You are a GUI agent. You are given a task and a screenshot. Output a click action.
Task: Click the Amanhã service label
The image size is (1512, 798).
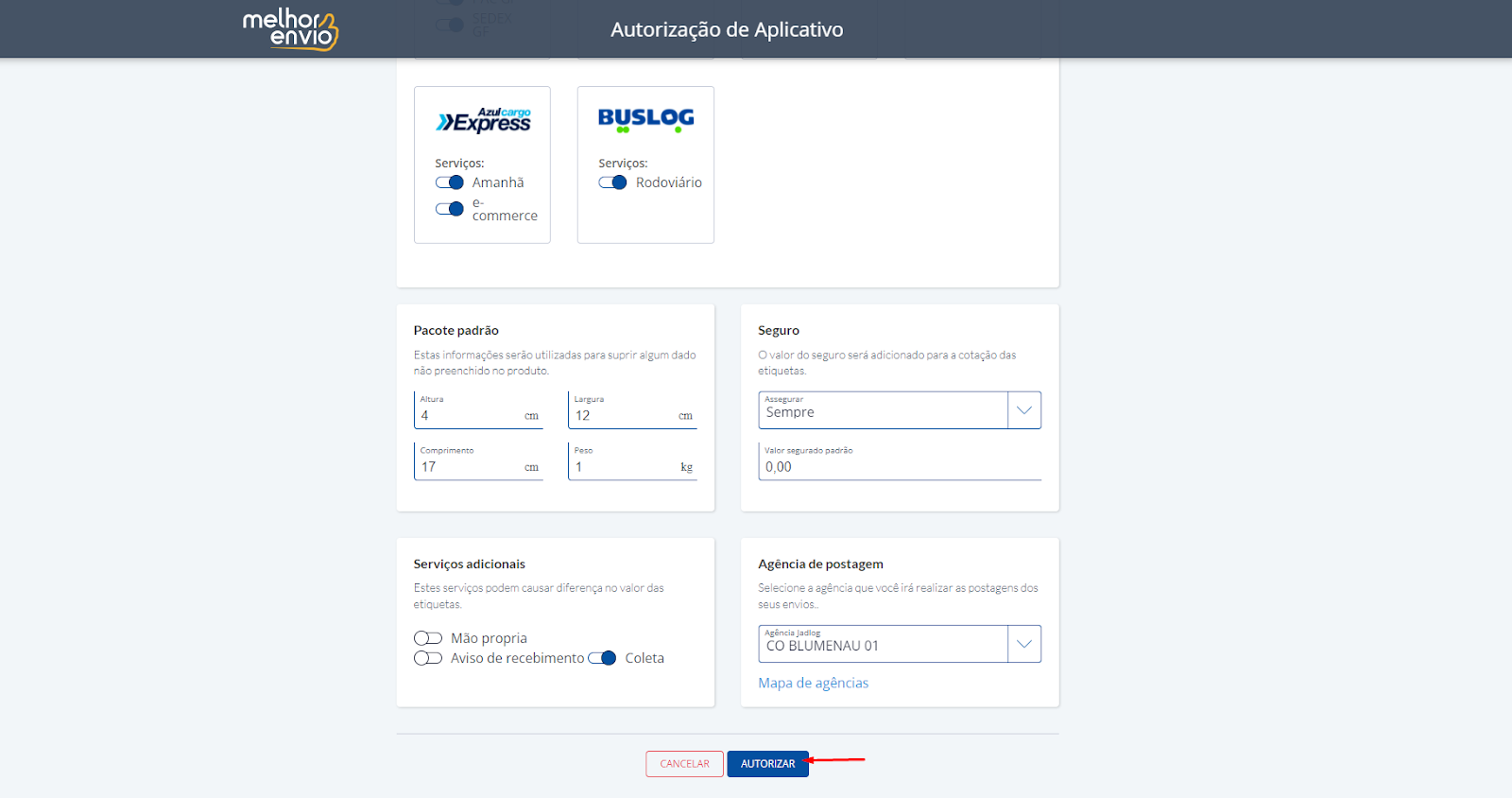click(498, 182)
